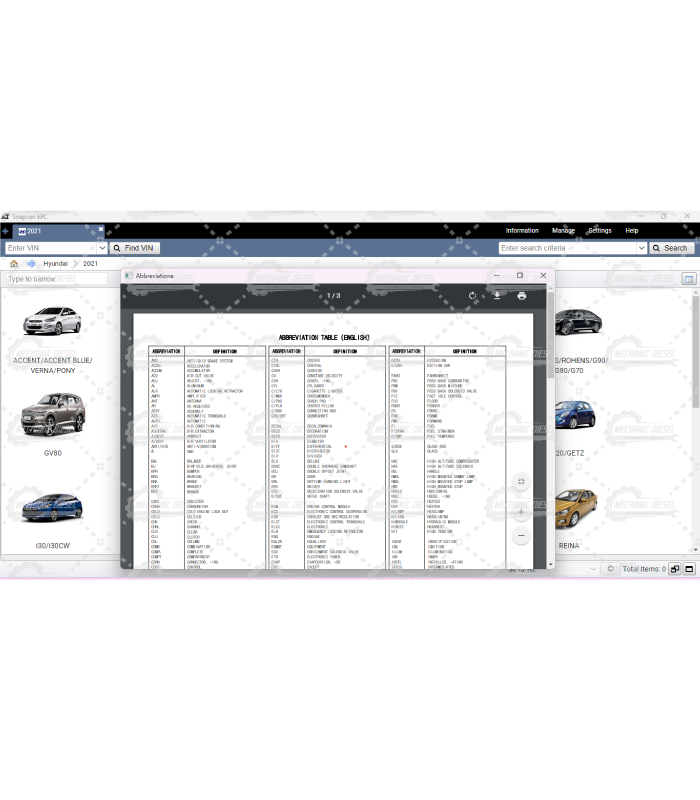This screenshot has height=800, width=700.
Task: Expand the Enter VIN dropdown arrow
Action: click(x=101, y=248)
